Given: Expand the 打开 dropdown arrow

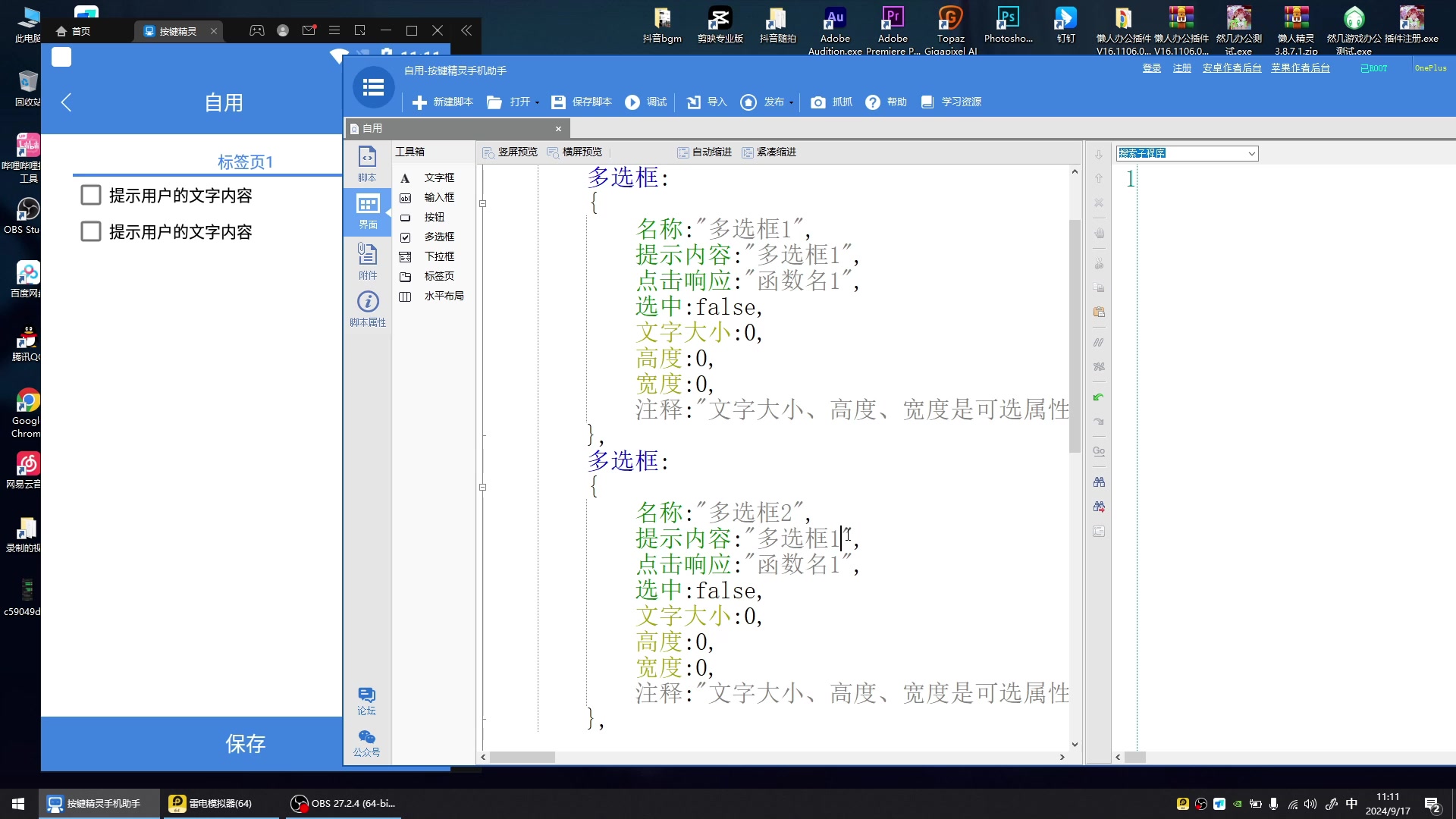Looking at the screenshot, I should coord(537,103).
